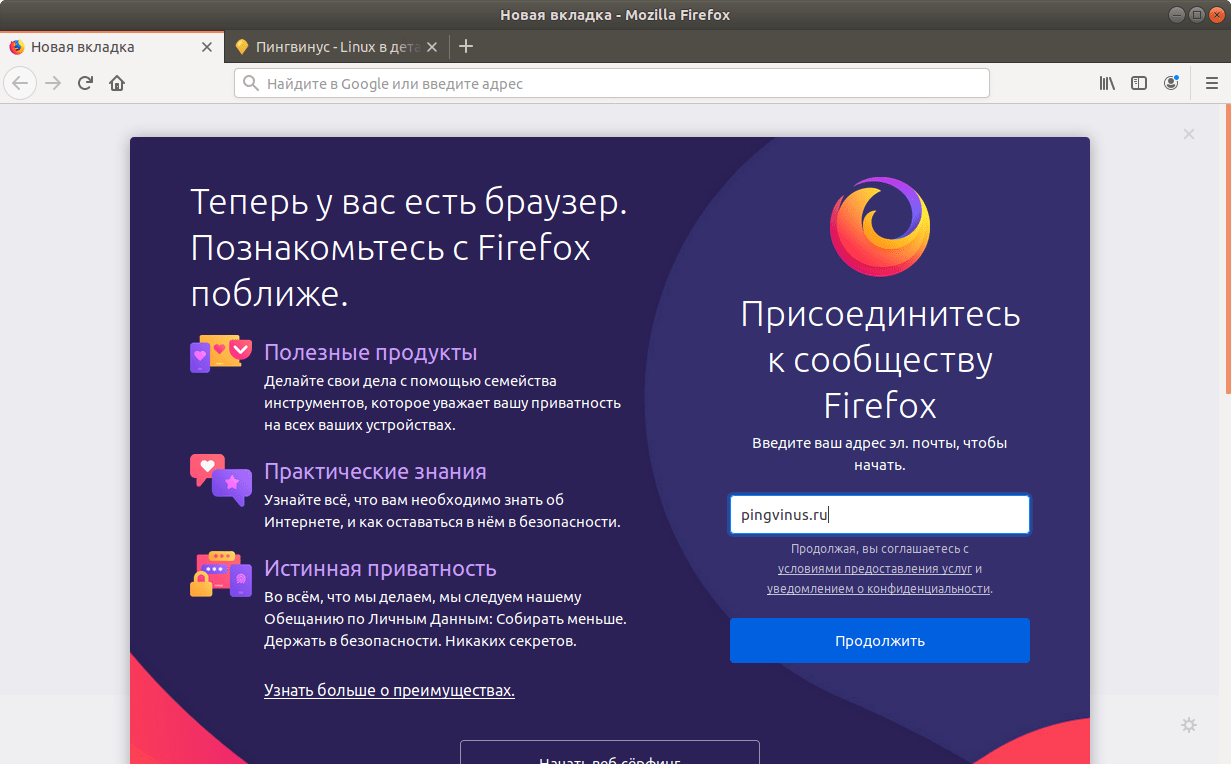Open a new tab with plus button
The image size is (1231, 764).
465,46
